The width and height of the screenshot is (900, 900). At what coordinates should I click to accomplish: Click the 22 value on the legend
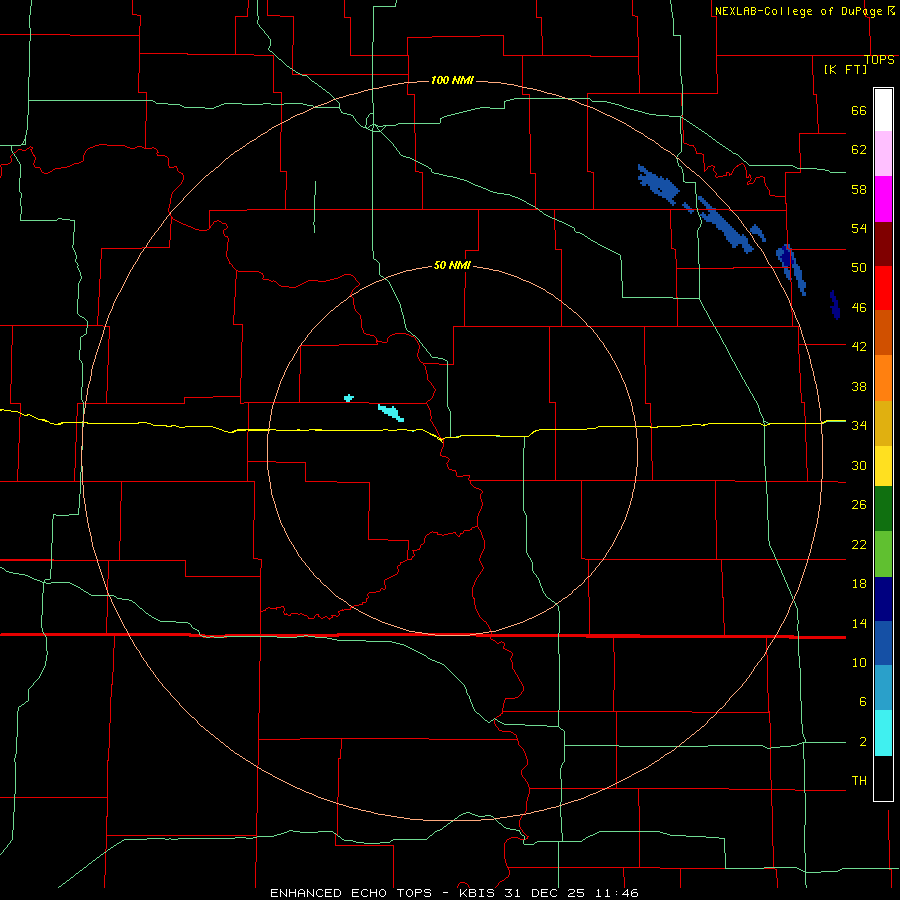(859, 544)
